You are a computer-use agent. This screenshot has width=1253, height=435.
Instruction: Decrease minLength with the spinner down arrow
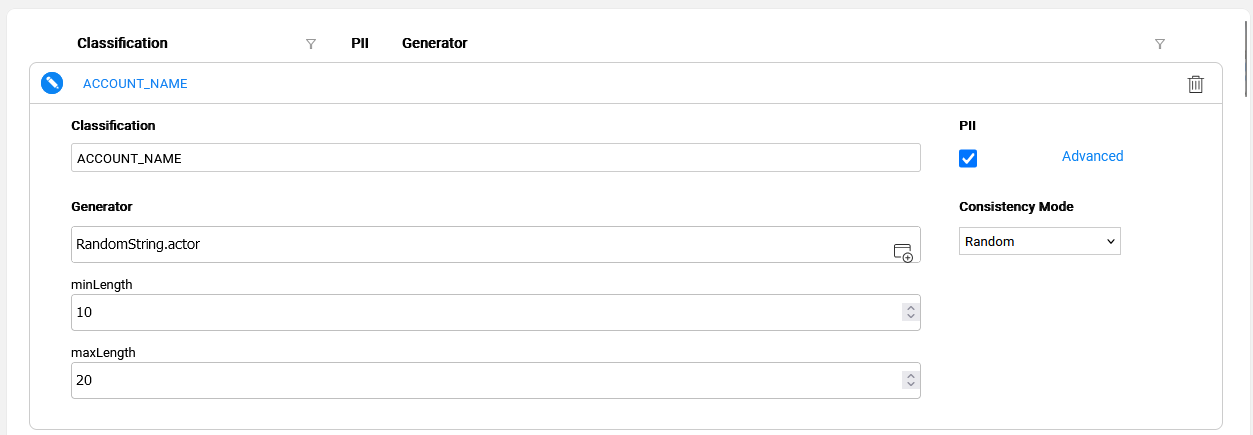[910, 317]
